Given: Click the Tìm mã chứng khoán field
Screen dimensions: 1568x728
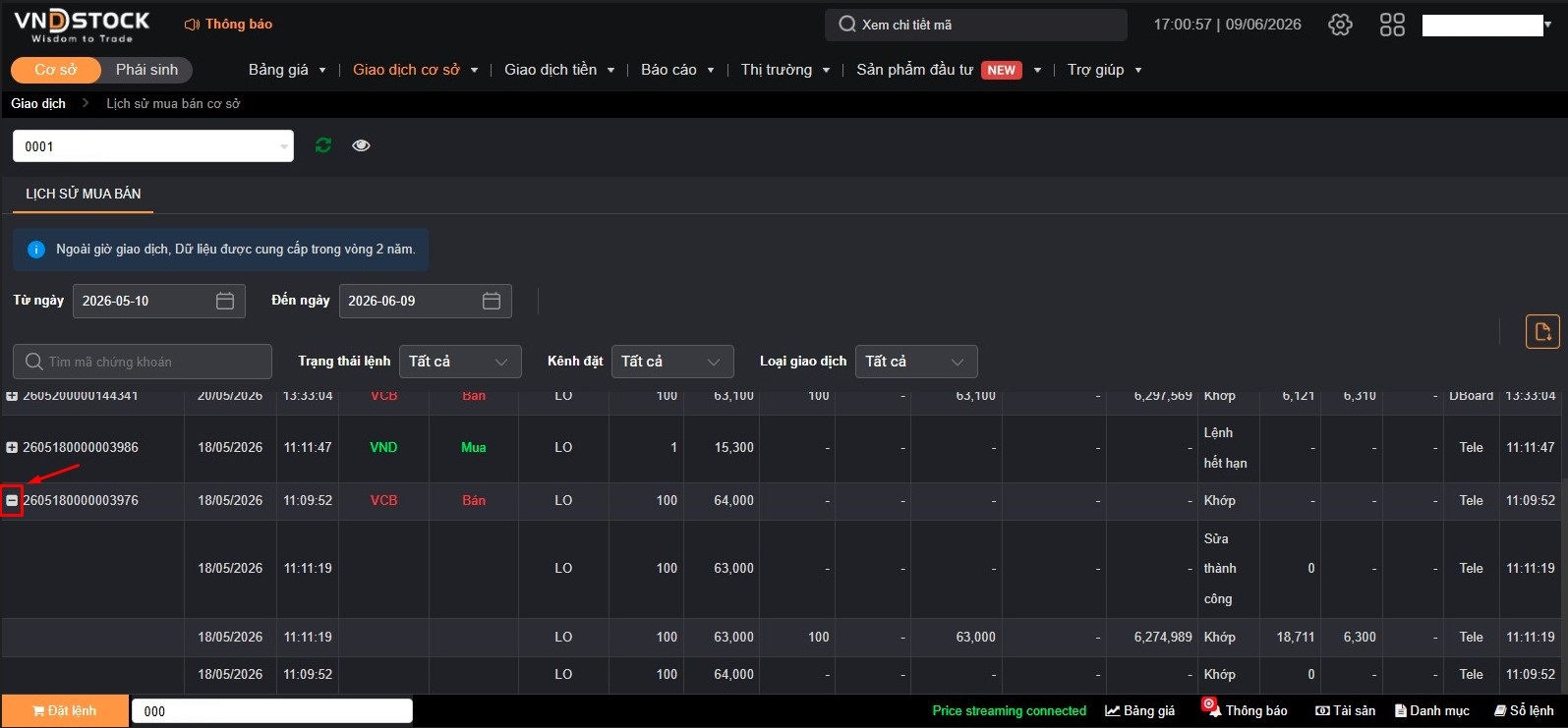Looking at the screenshot, I should pos(143,362).
